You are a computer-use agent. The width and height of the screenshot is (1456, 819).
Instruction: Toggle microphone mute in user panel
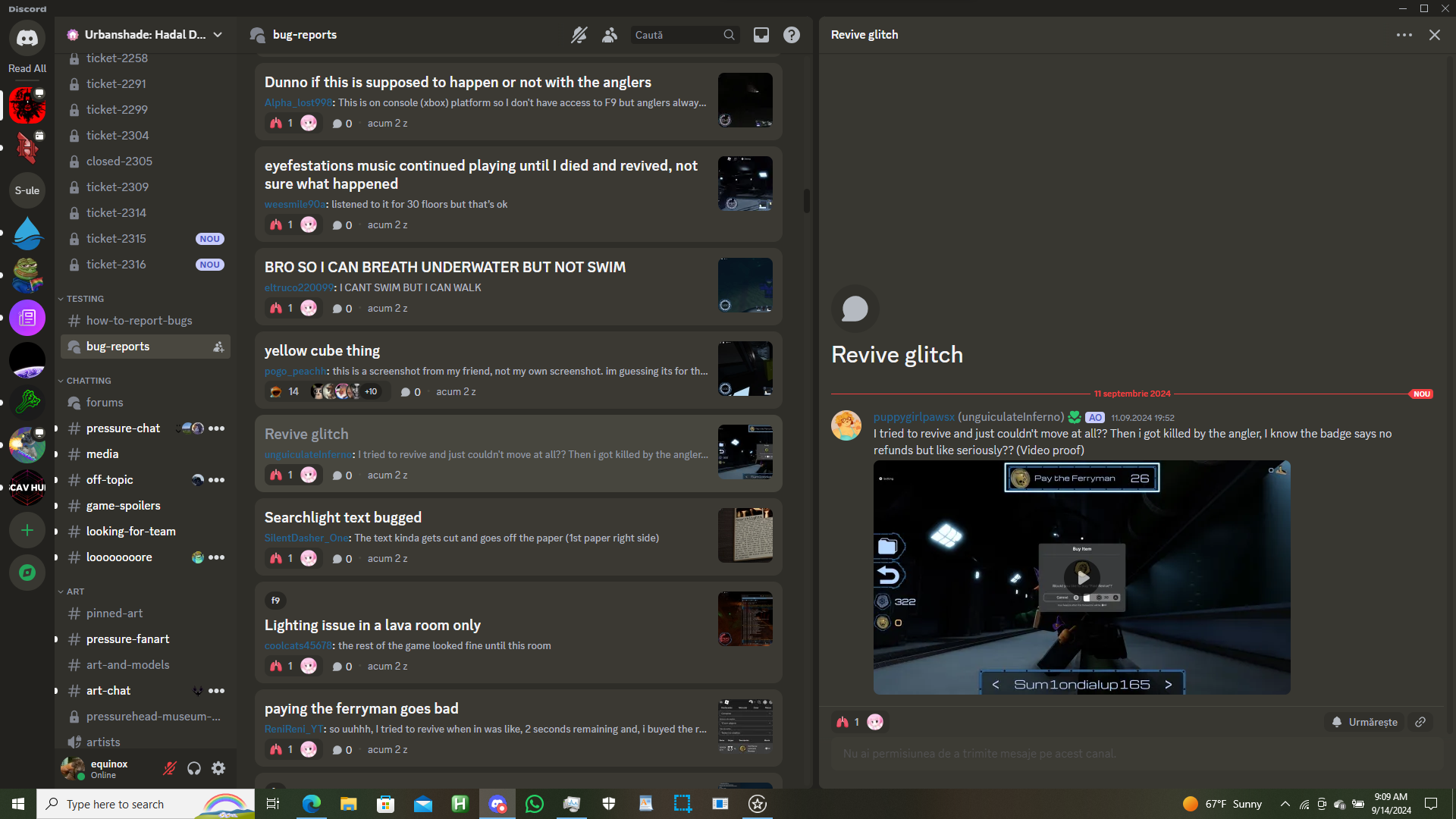(170, 768)
